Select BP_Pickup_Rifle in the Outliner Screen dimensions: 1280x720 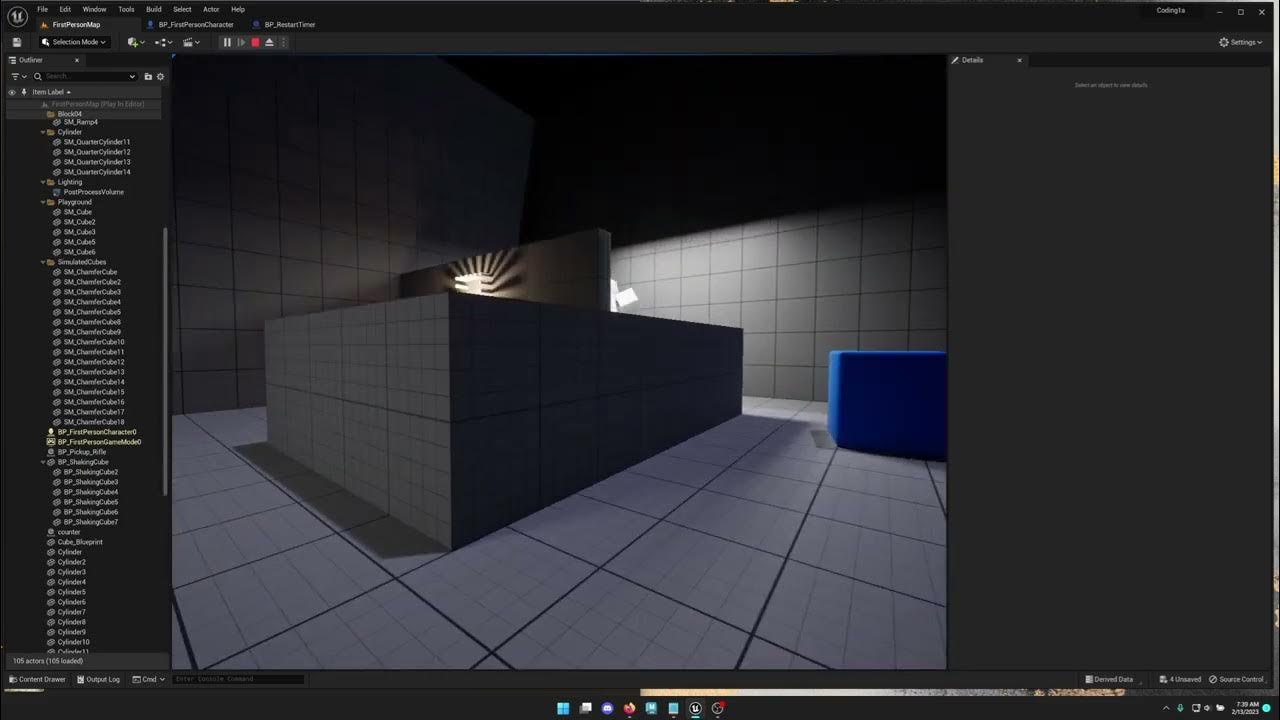(82, 452)
